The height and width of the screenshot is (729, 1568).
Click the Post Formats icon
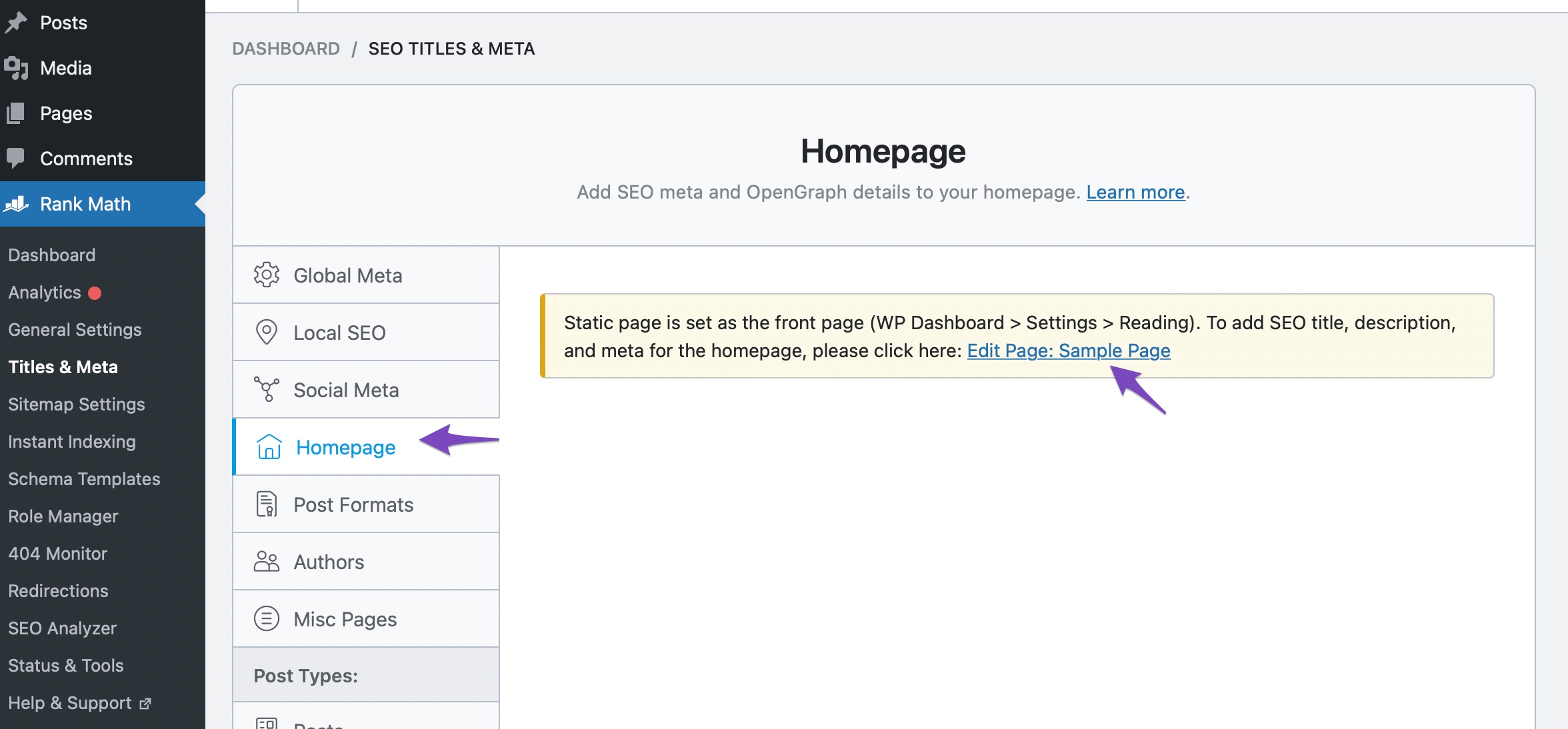pyautogui.click(x=265, y=504)
